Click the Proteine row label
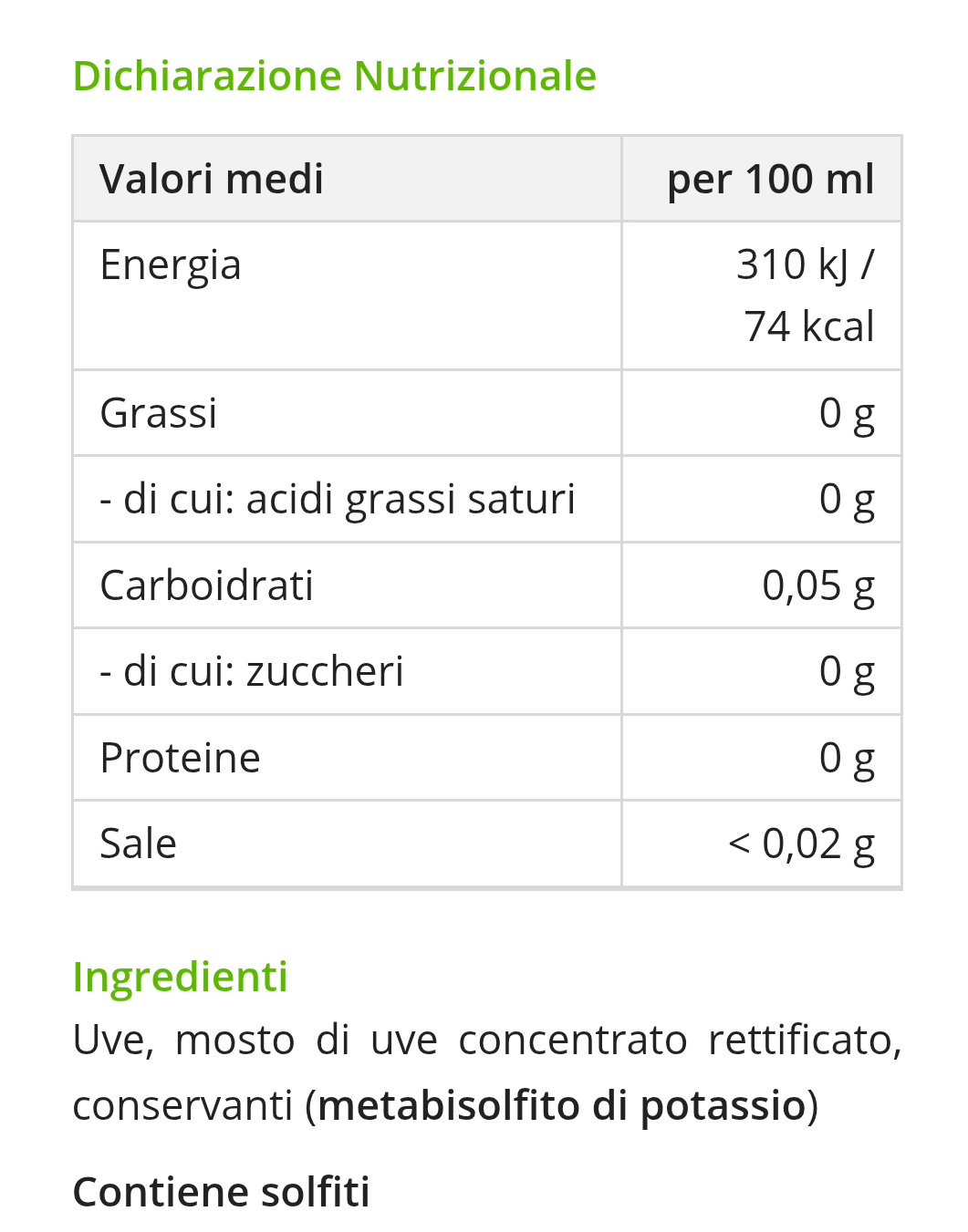 [x=181, y=758]
